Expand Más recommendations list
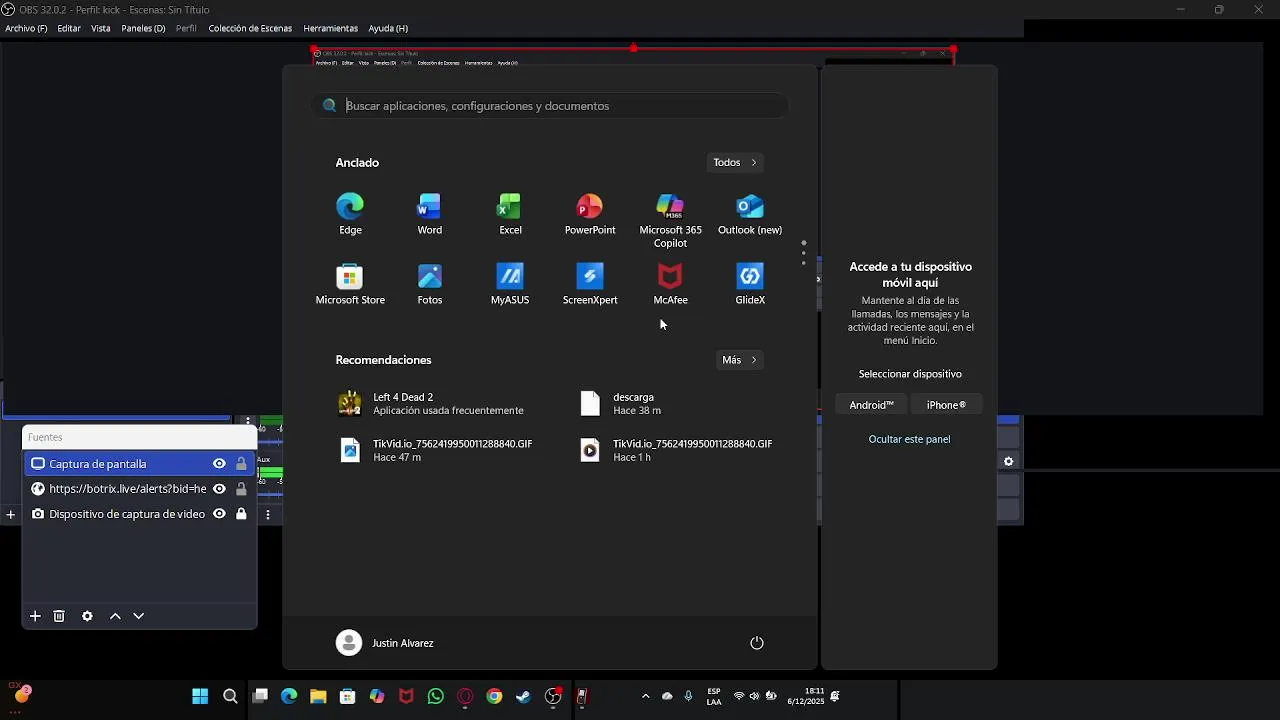Screen dimensions: 1280x720 740,360
